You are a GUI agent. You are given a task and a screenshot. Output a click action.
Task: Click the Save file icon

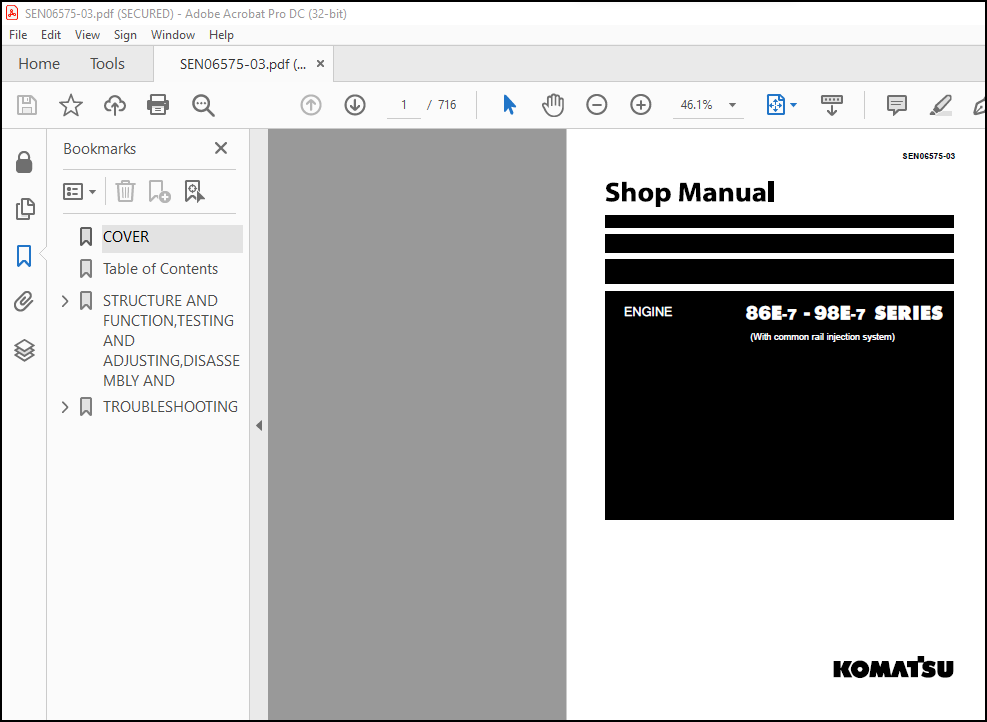[x=26, y=104]
